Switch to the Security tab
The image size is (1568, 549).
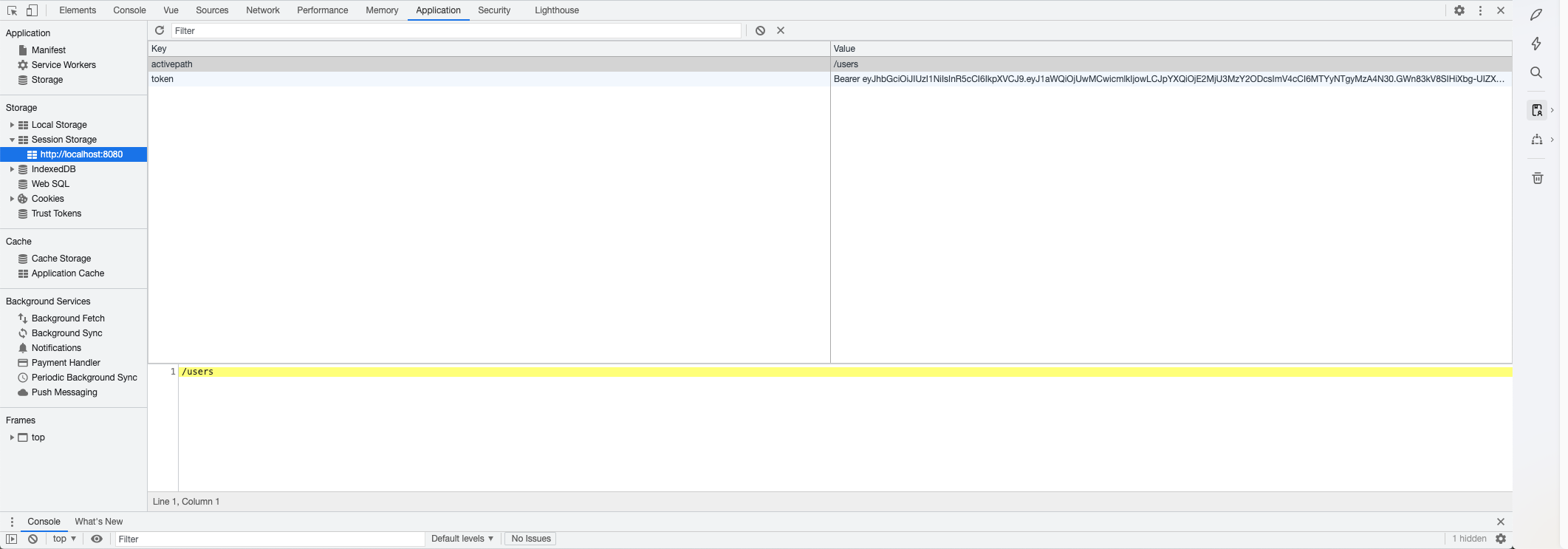[494, 10]
